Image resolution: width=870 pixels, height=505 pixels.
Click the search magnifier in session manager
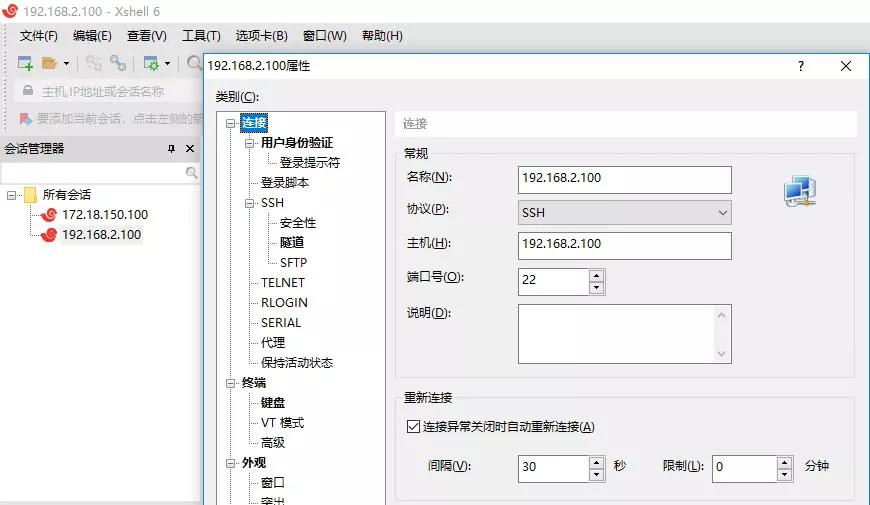click(x=191, y=173)
